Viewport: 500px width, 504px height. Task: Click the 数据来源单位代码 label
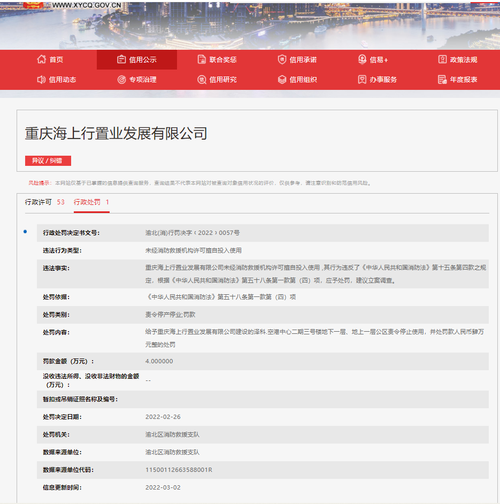click(x=68, y=470)
